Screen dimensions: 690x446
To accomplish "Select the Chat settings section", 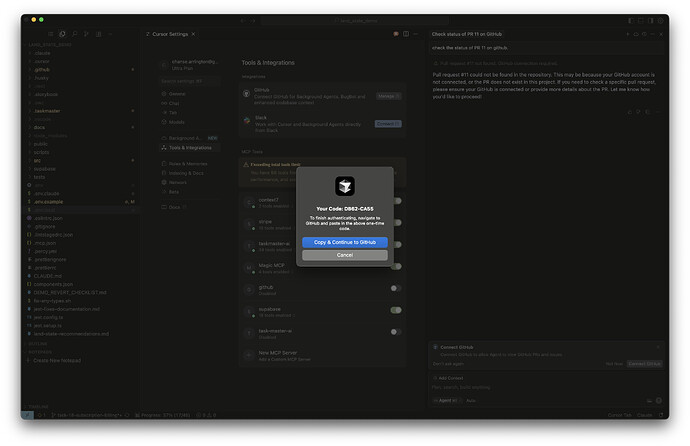I will [190, 103].
